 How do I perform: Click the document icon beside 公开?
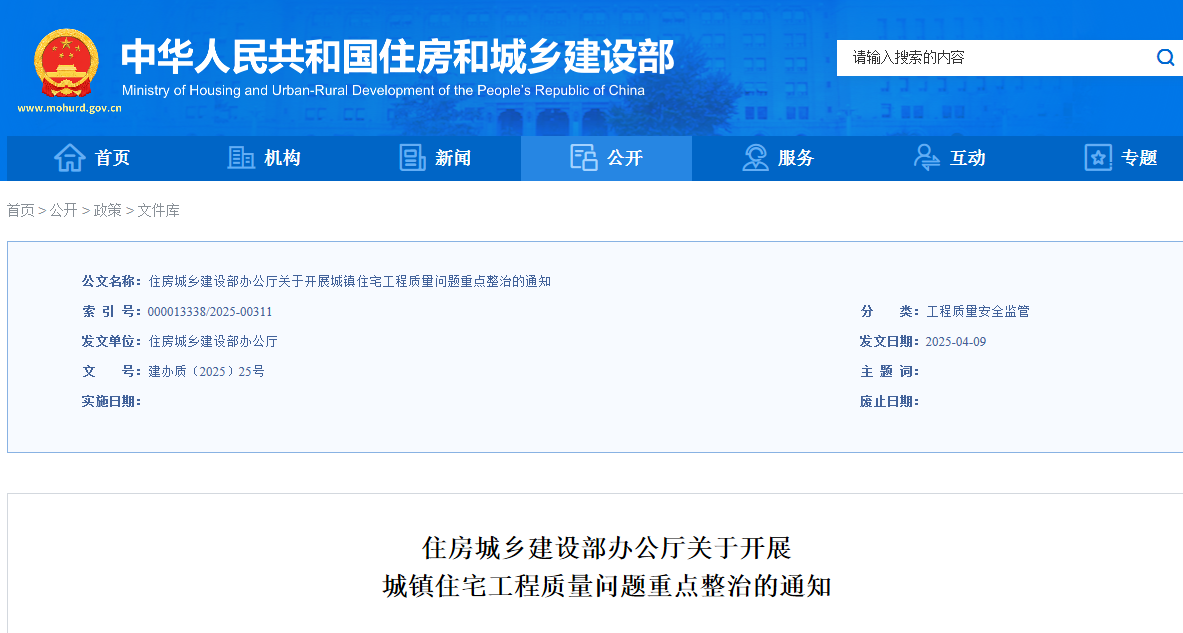click(584, 158)
